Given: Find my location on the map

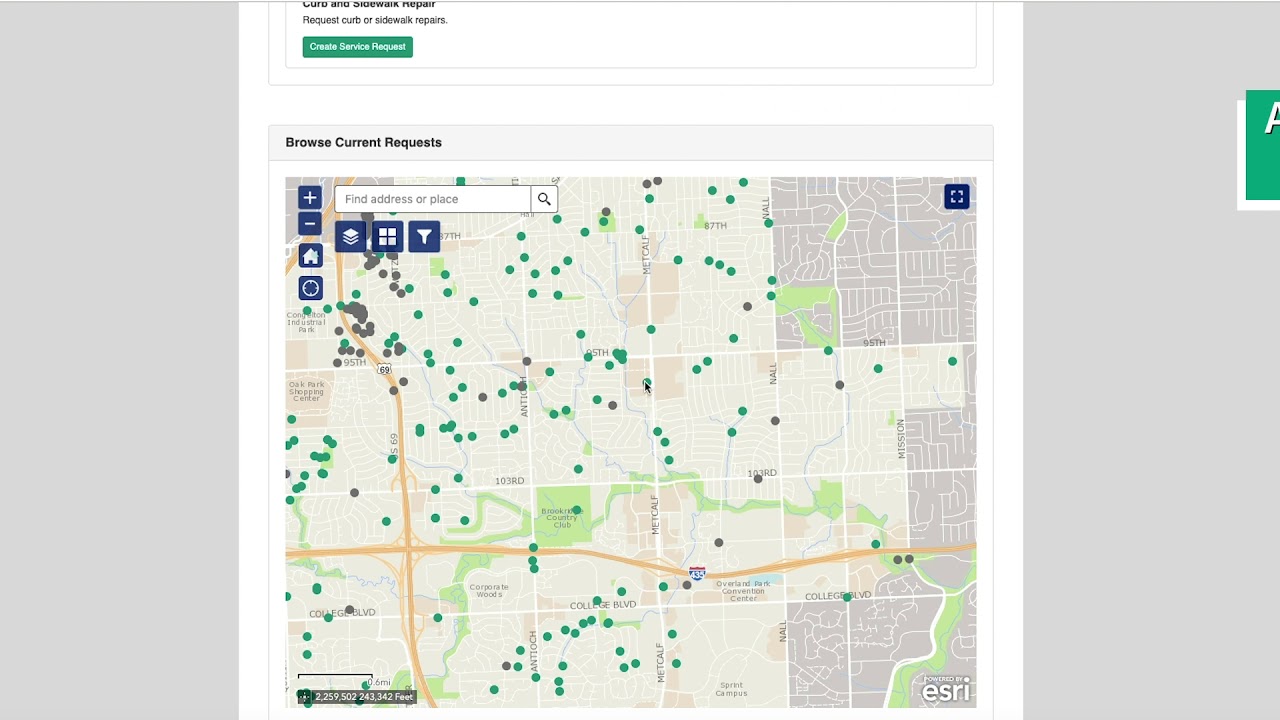Looking at the screenshot, I should click(x=310, y=289).
